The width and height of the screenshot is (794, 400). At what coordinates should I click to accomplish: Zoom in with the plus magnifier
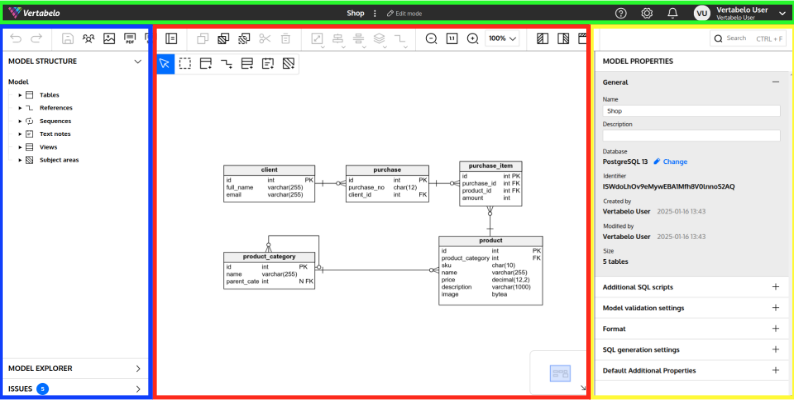pos(472,38)
